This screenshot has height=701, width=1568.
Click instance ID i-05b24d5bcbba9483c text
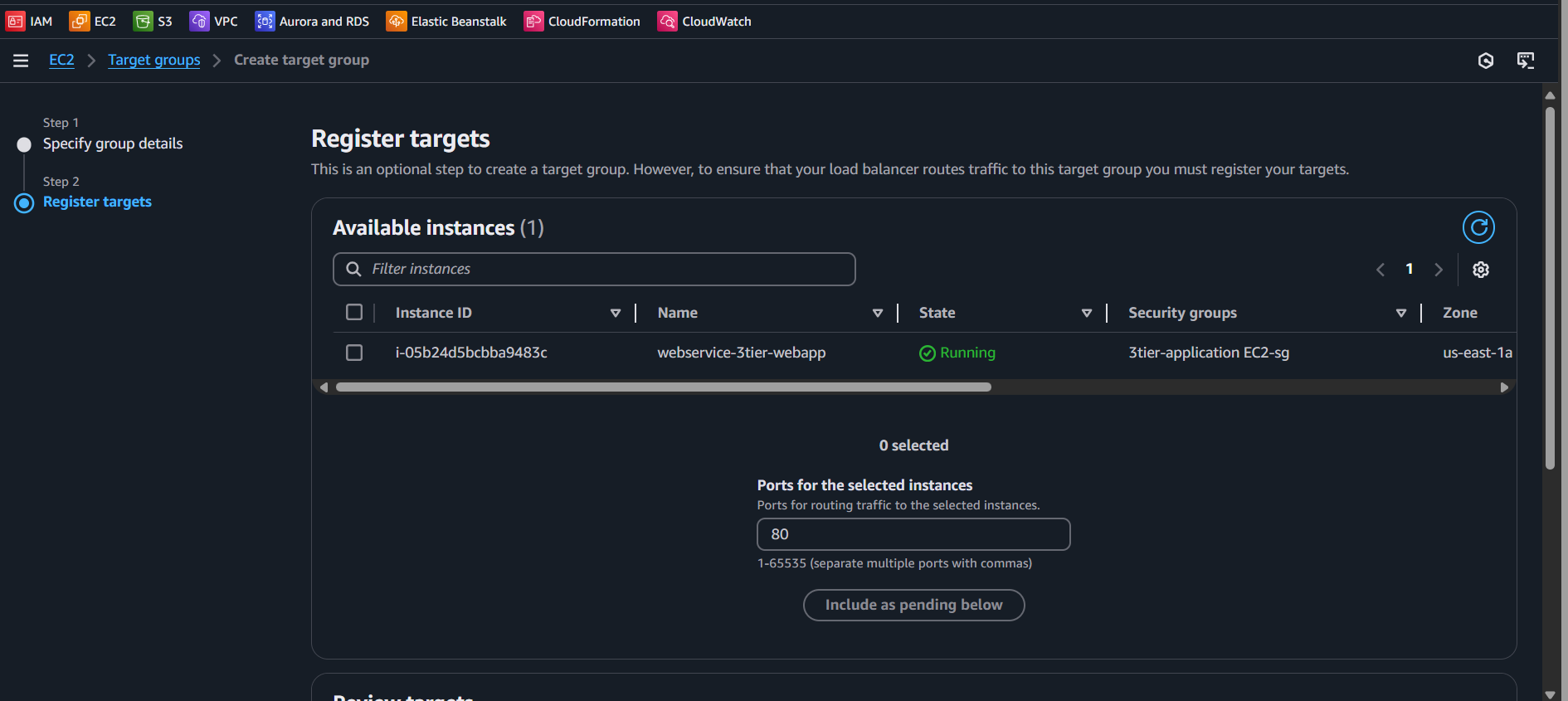(471, 353)
